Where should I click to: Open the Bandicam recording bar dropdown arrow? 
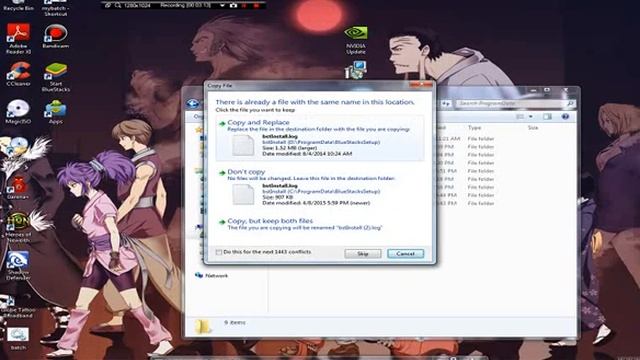pos(222,5)
